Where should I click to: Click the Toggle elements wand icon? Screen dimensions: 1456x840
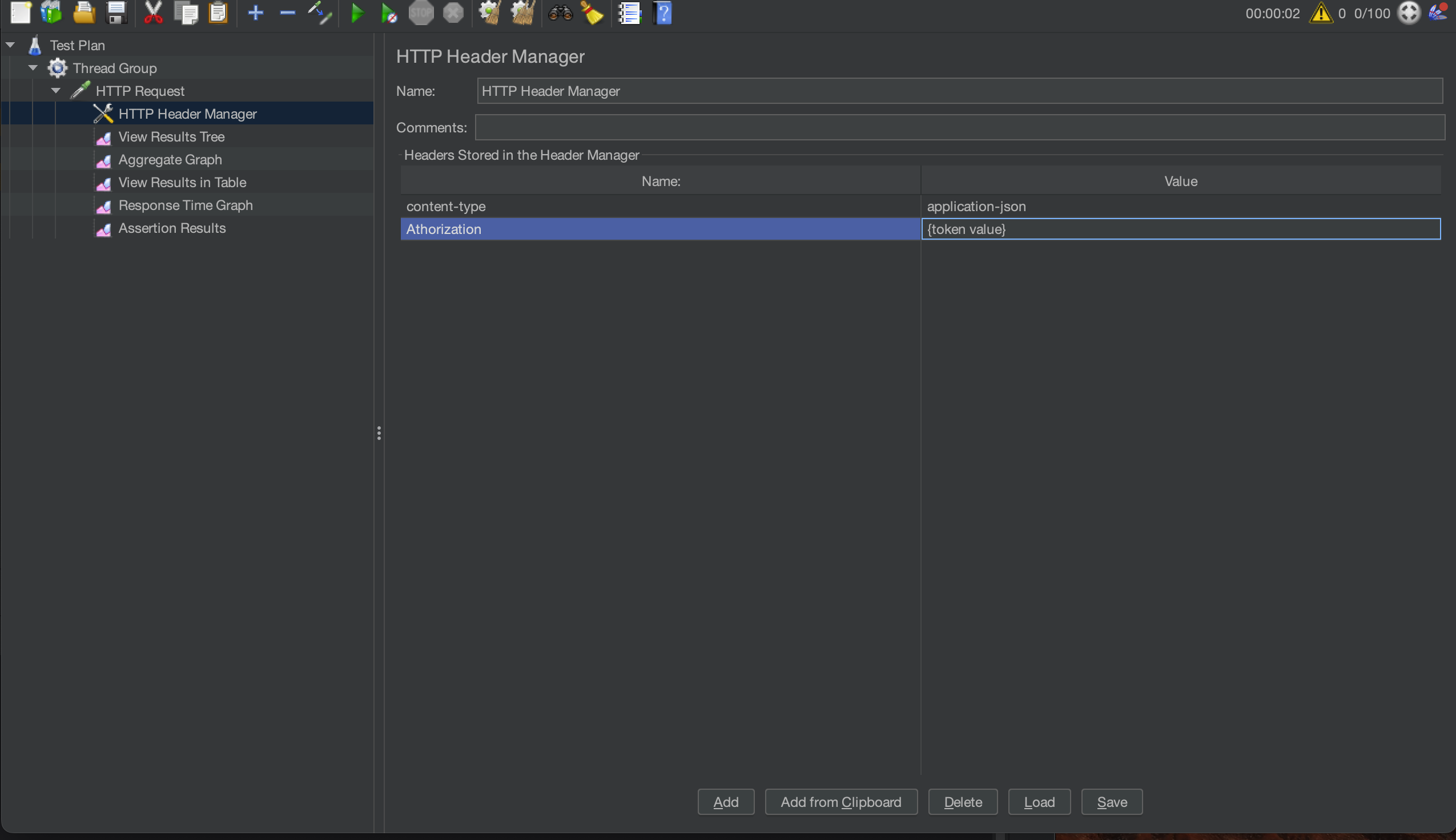(319, 13)
